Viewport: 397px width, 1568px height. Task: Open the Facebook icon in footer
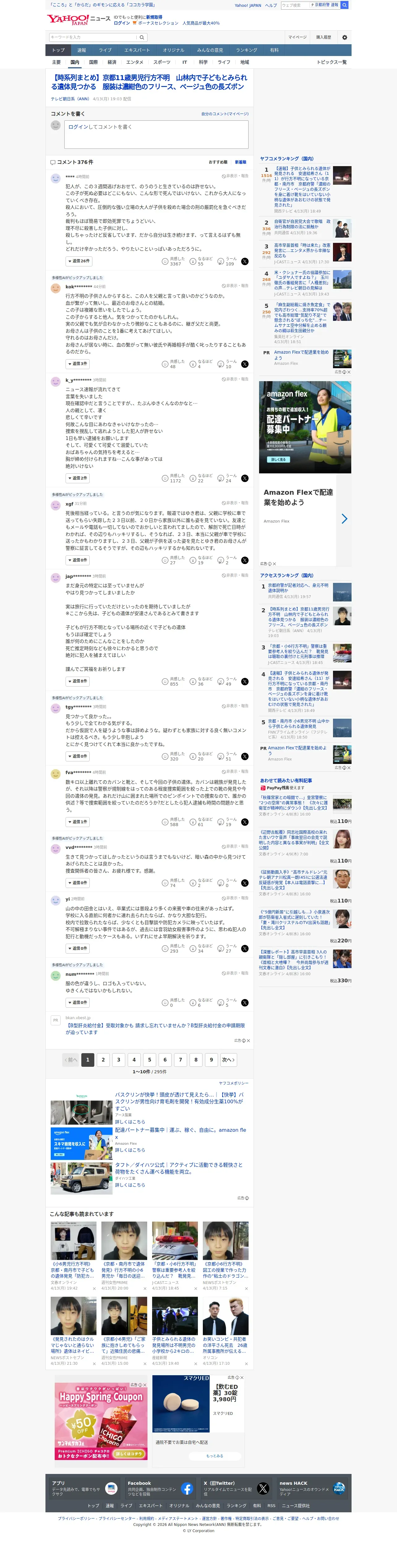tap(187, 1488)
